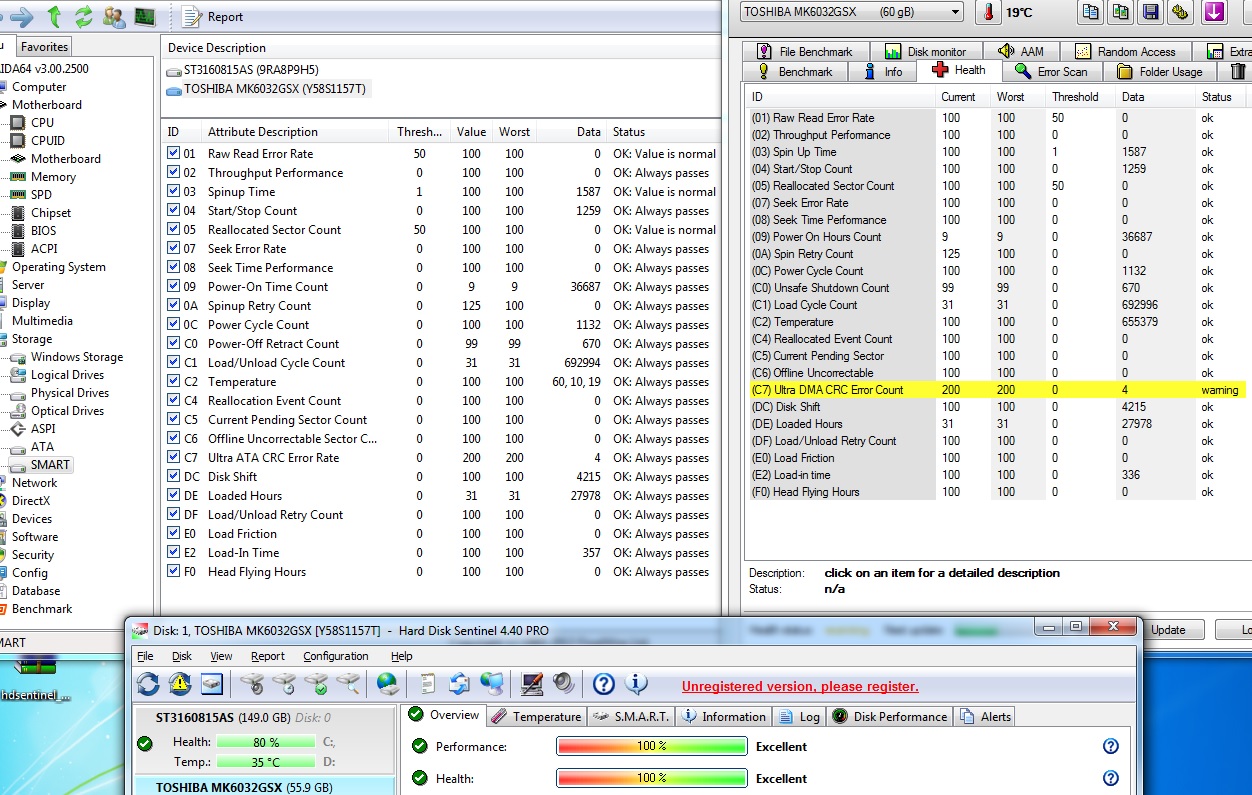Toggle the Head Flying Hours checkbox
The height and width of the screenshot is (795, 1252).
[174, 572]
